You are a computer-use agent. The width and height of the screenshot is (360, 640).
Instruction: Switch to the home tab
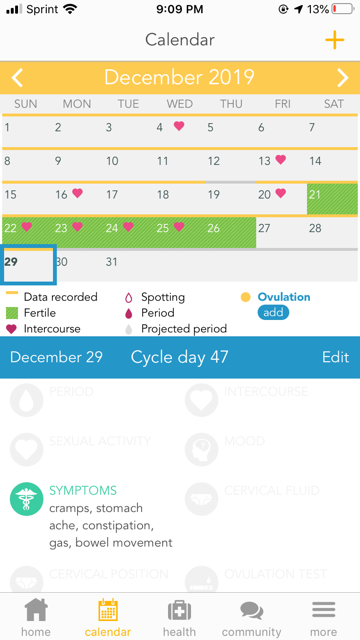coord(36,617)
